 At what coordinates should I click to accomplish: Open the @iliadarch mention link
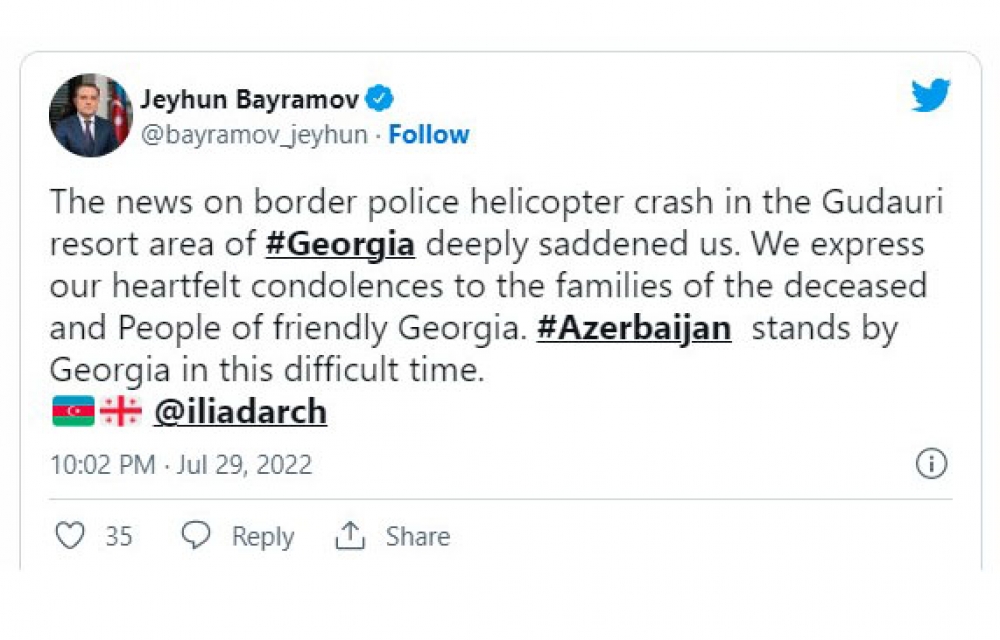coord(240,412)
